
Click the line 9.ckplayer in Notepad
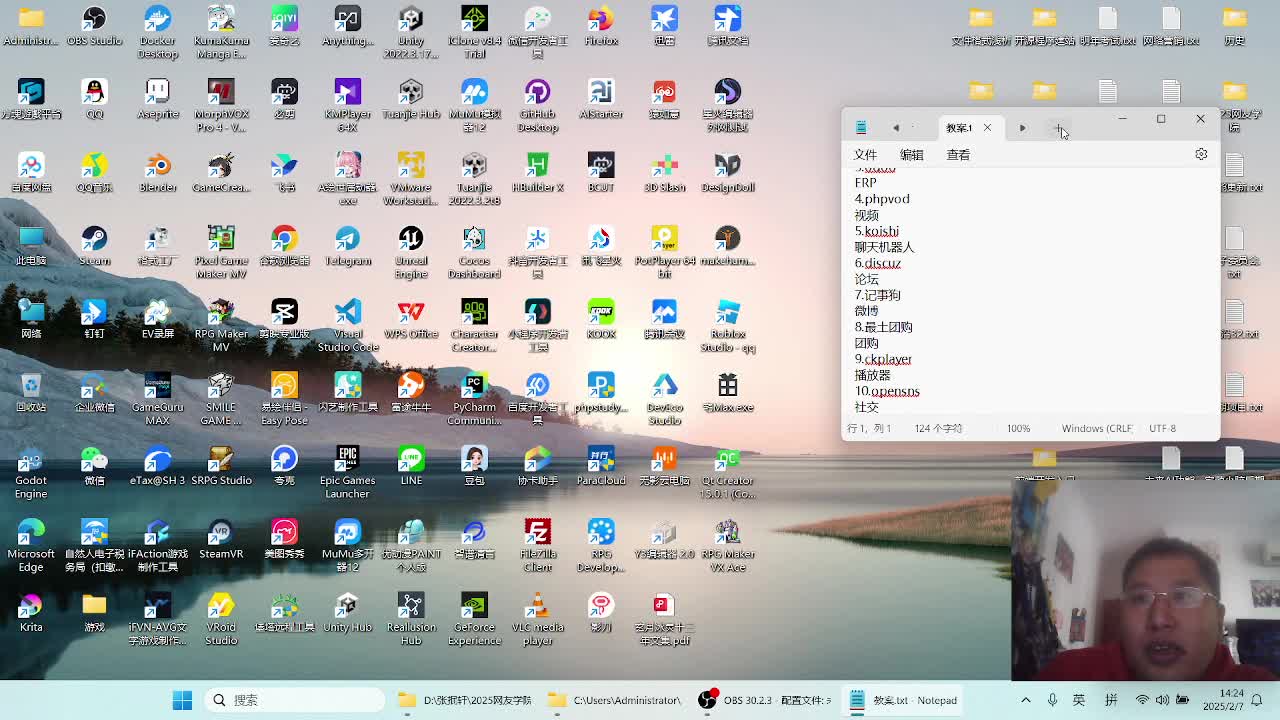pyautogui.click(x=883, y=359)
